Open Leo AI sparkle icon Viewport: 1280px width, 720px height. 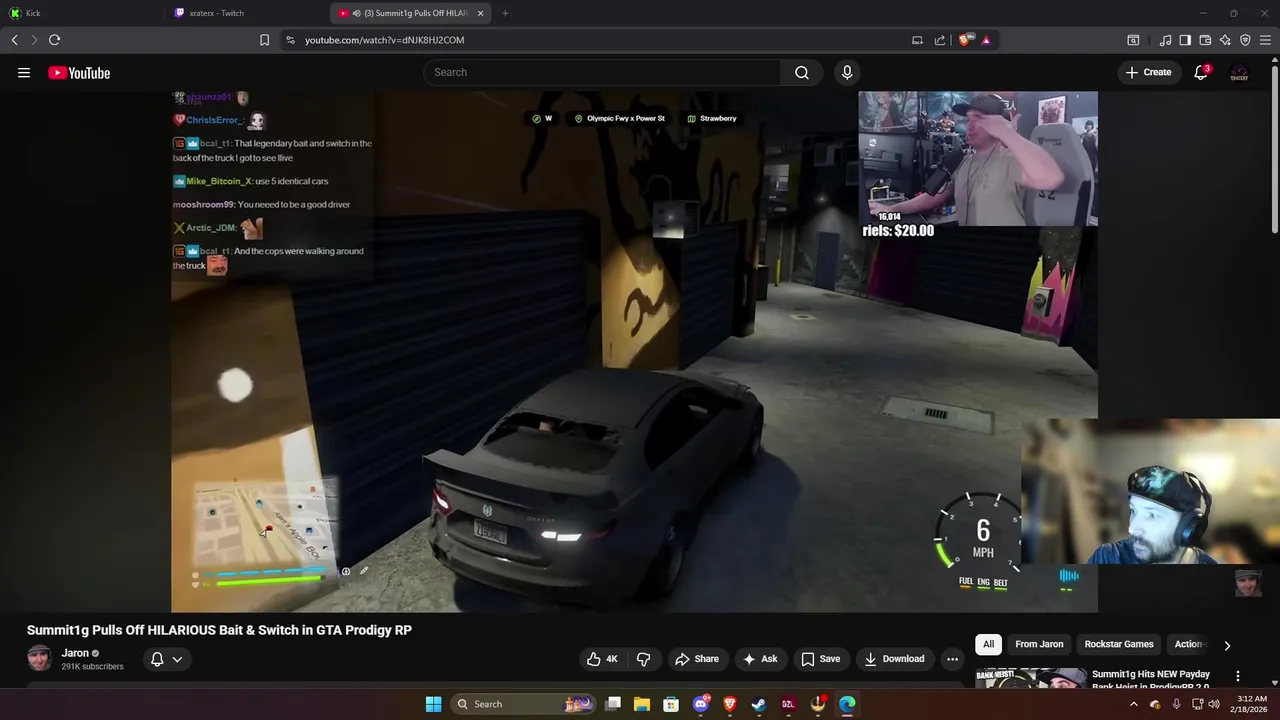tap(1225, 40)
